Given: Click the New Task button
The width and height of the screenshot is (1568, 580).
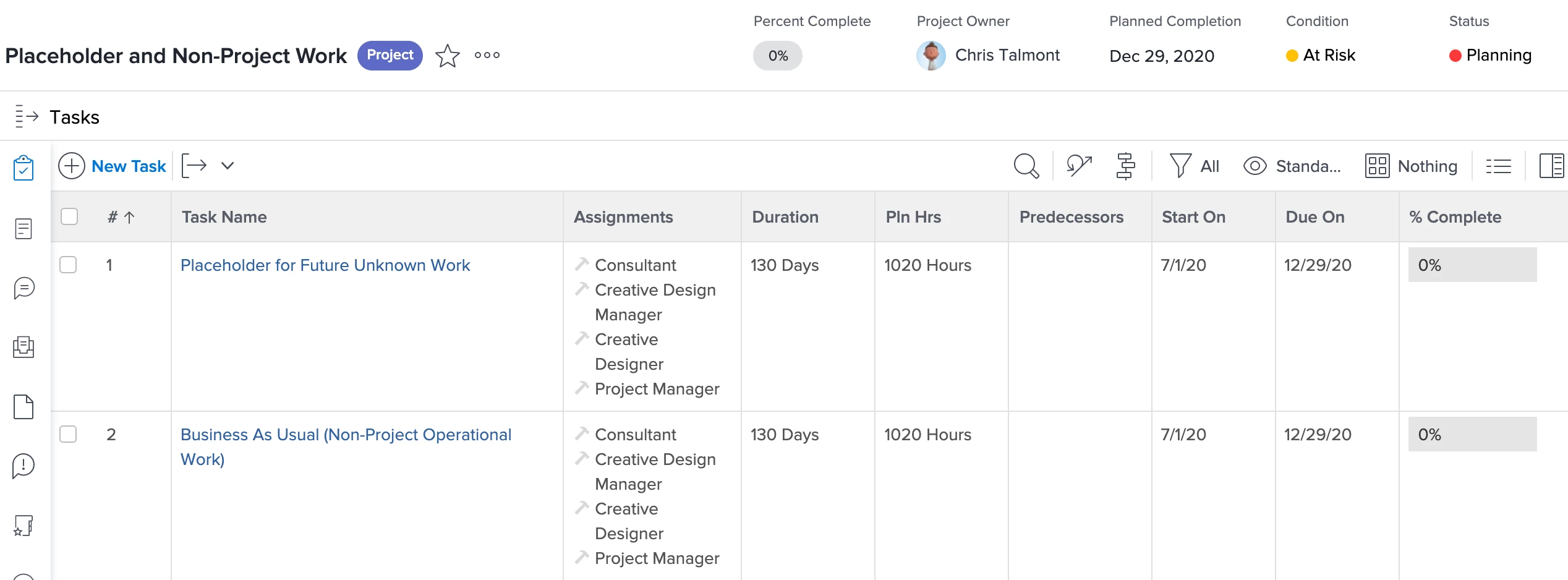Looking at the screenshot, I should pyautogui.click(x=113, y=166).
